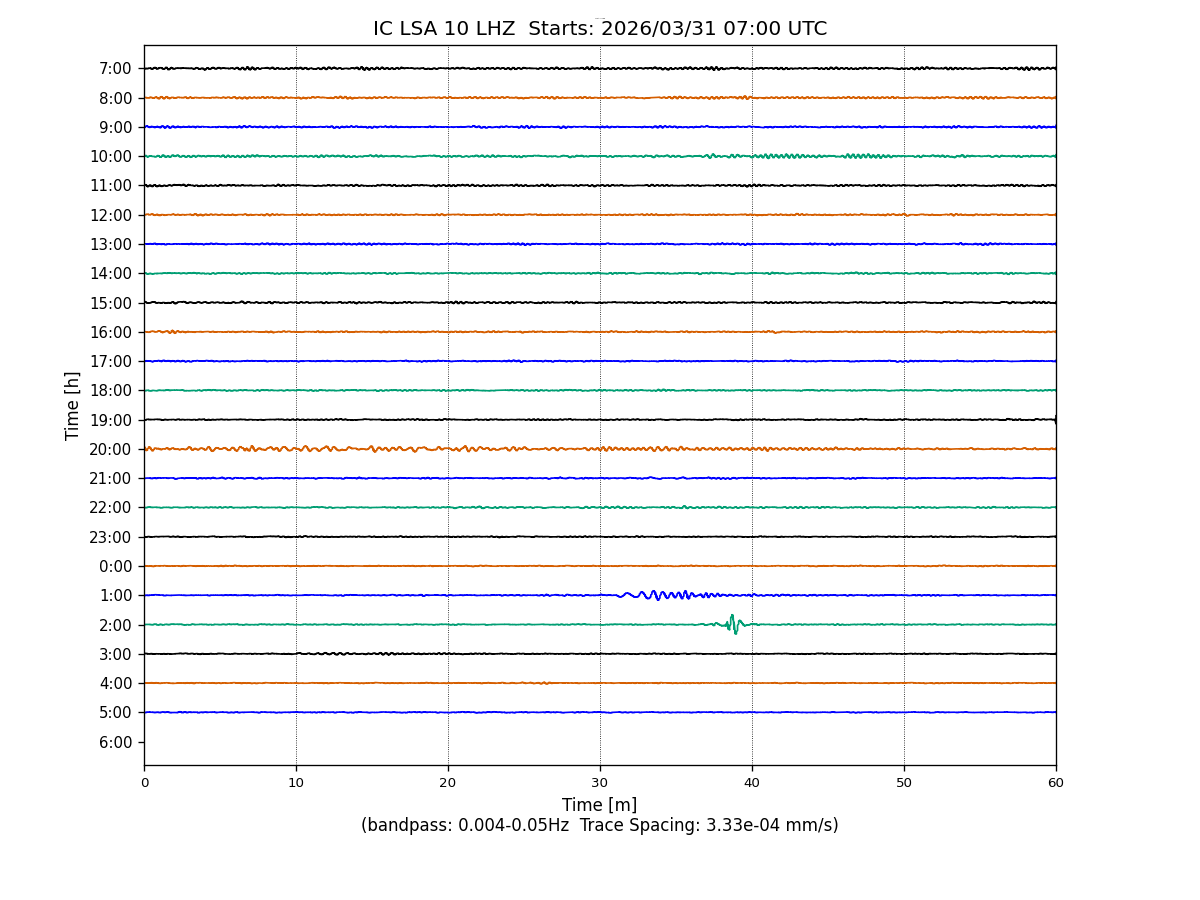This screenshot has height=900, width=1200.
Task: Click the green oscillation burst on 10:00 trace
Action: 780,156
